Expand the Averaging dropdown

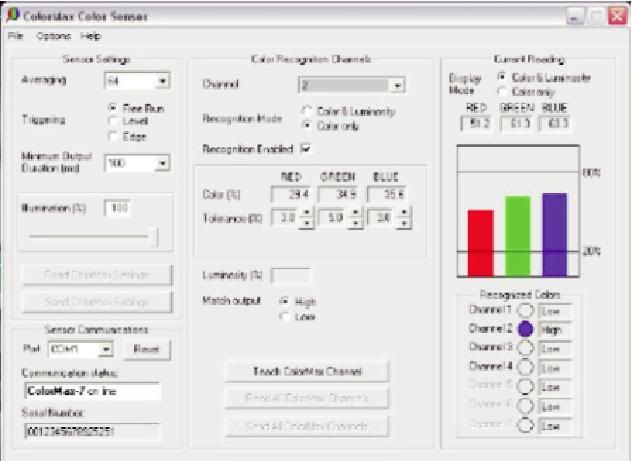162,81
